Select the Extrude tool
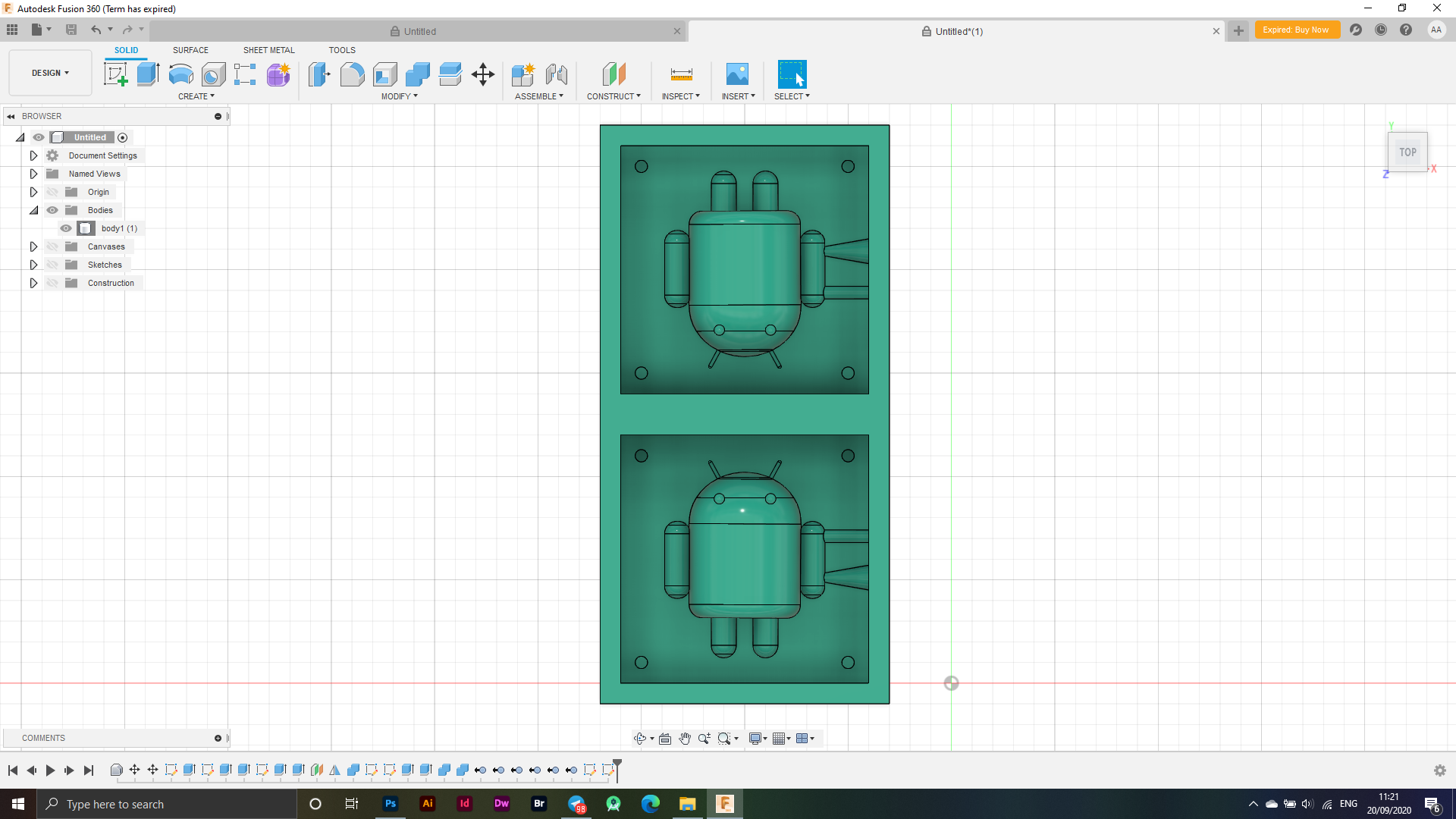 [x=148, y=74]
